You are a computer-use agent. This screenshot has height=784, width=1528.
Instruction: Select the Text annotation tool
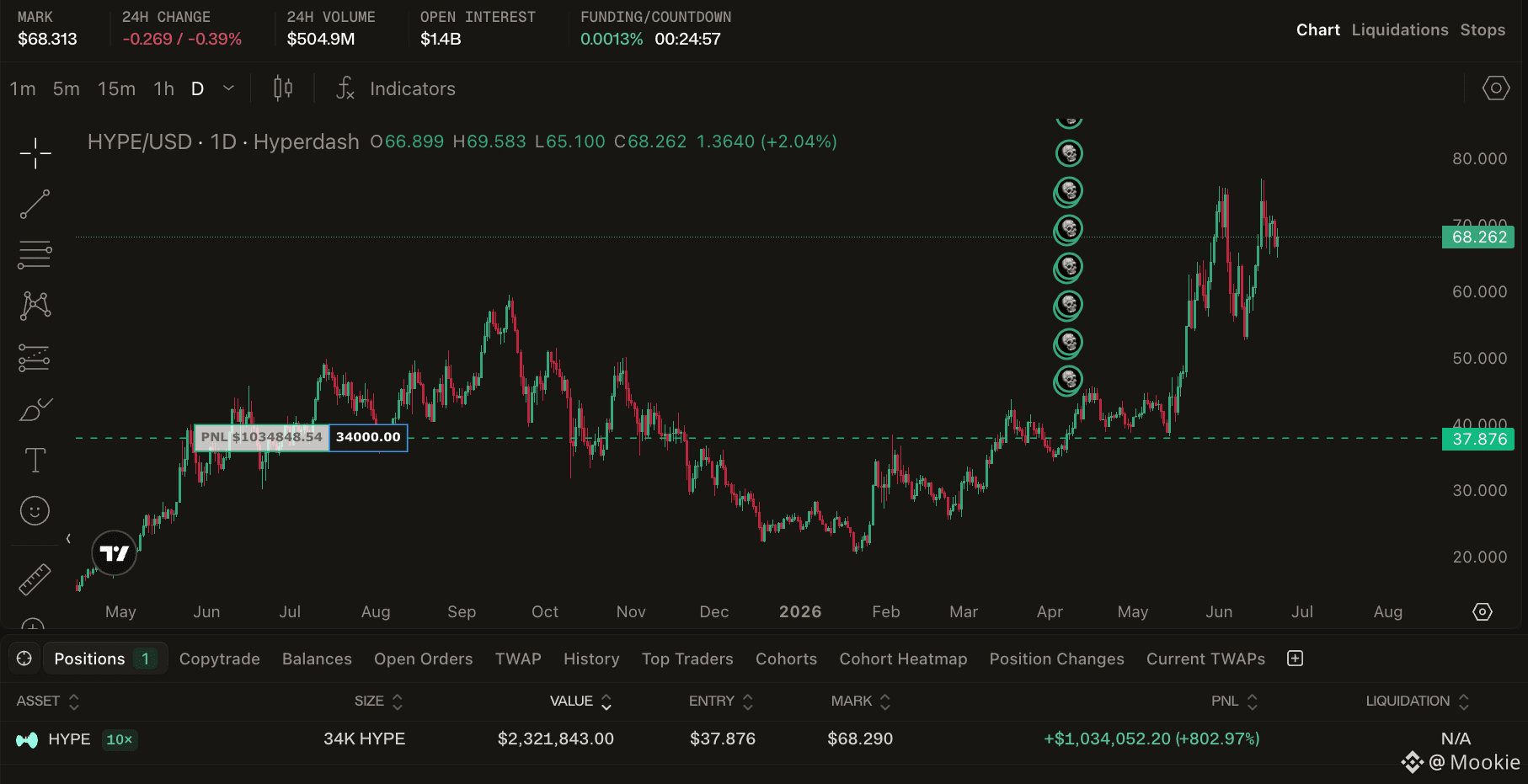tap(35, 461)
